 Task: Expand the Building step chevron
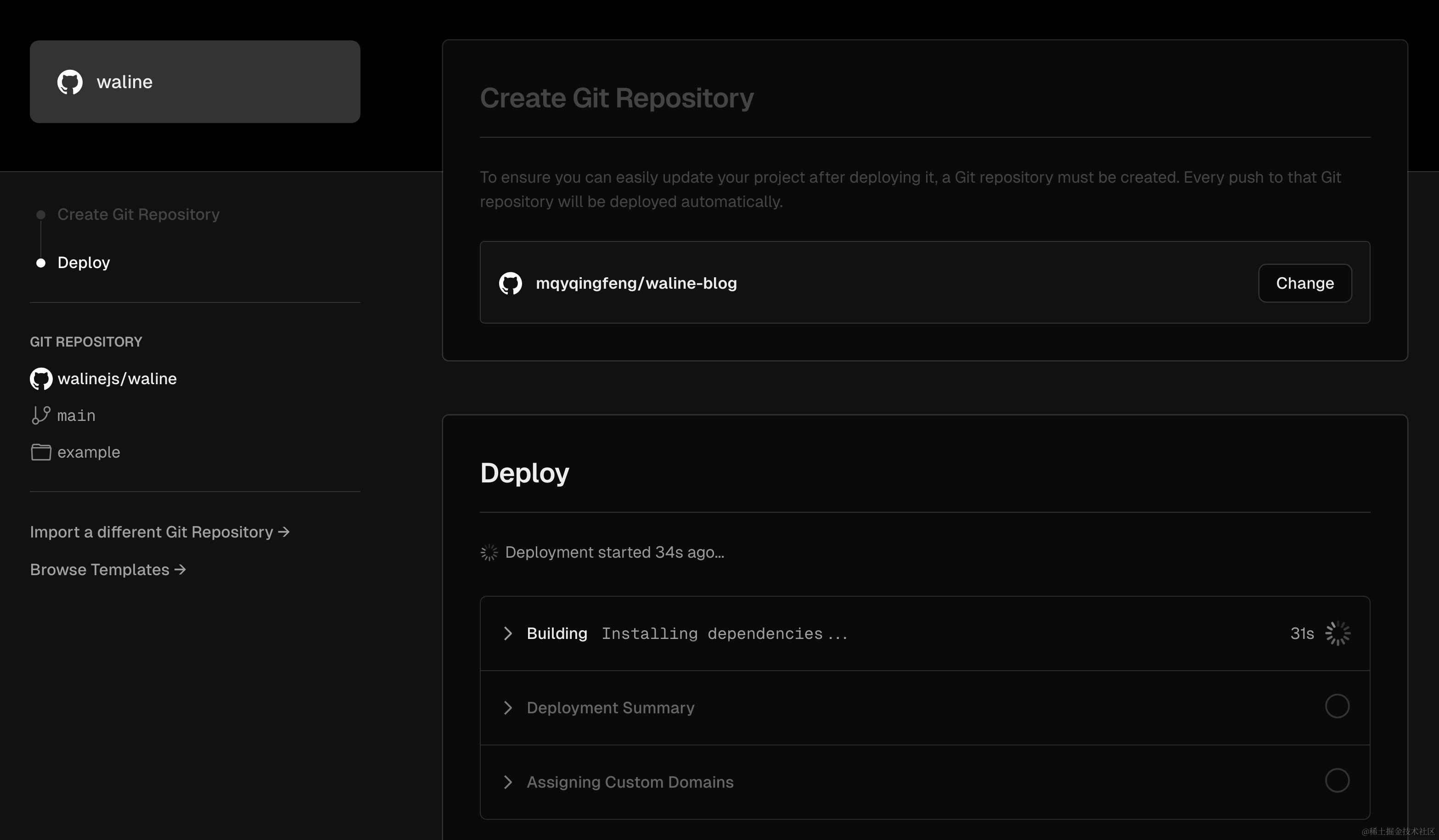click(508, 633)
